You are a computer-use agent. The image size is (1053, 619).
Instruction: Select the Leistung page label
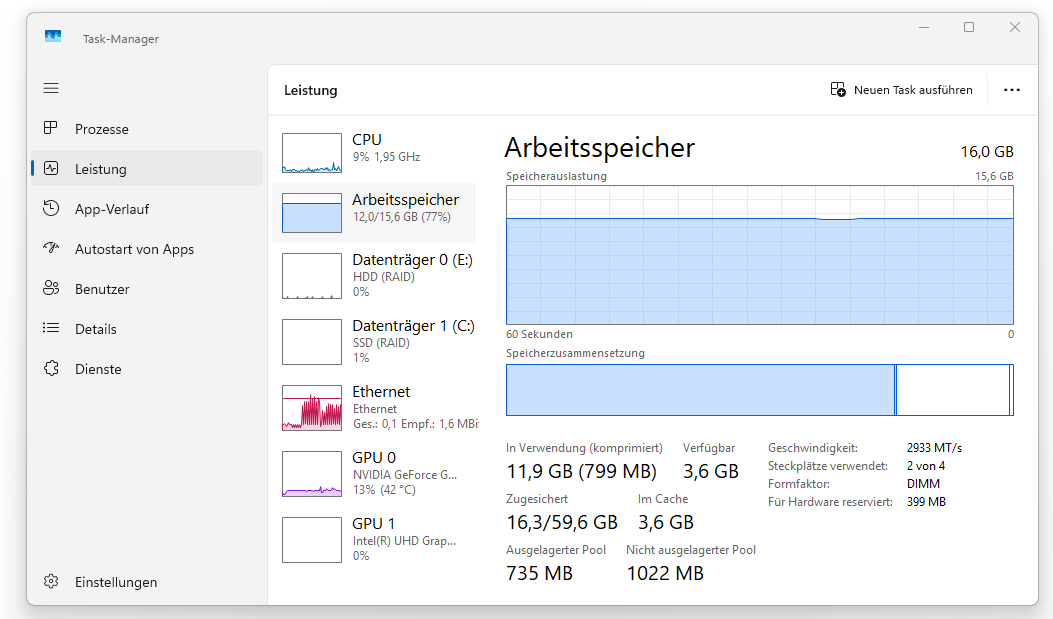pyautogui.click(x=101, y=169)
